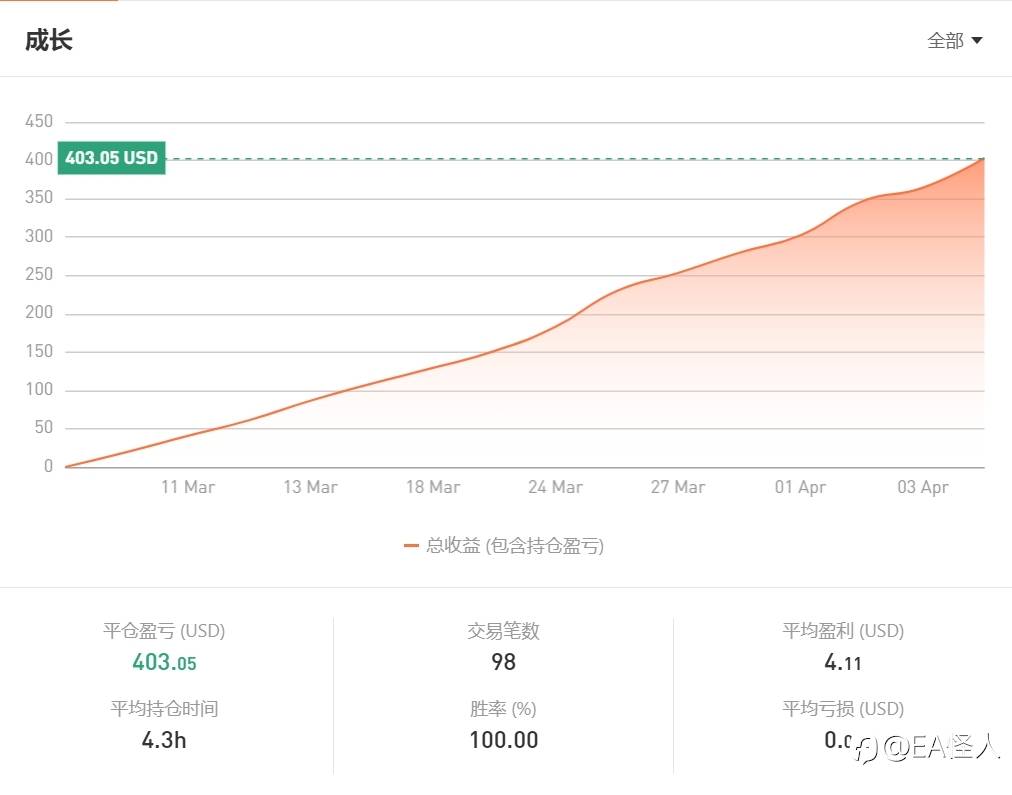Click the 成长 section title
1012x795 pixels.
[x=49, y=41]
